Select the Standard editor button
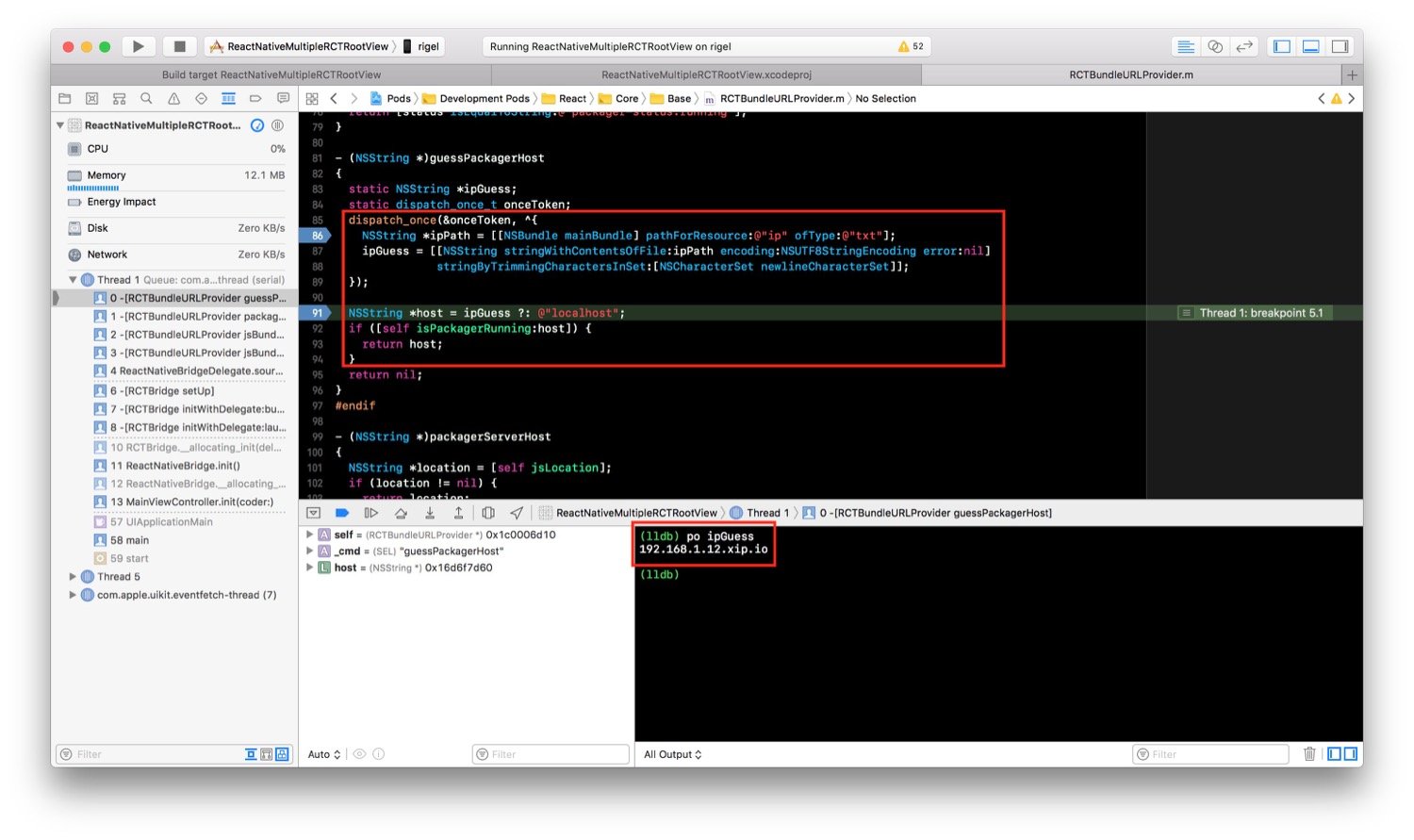This screenshot has height=840, width=1414. coord(1186,46)
